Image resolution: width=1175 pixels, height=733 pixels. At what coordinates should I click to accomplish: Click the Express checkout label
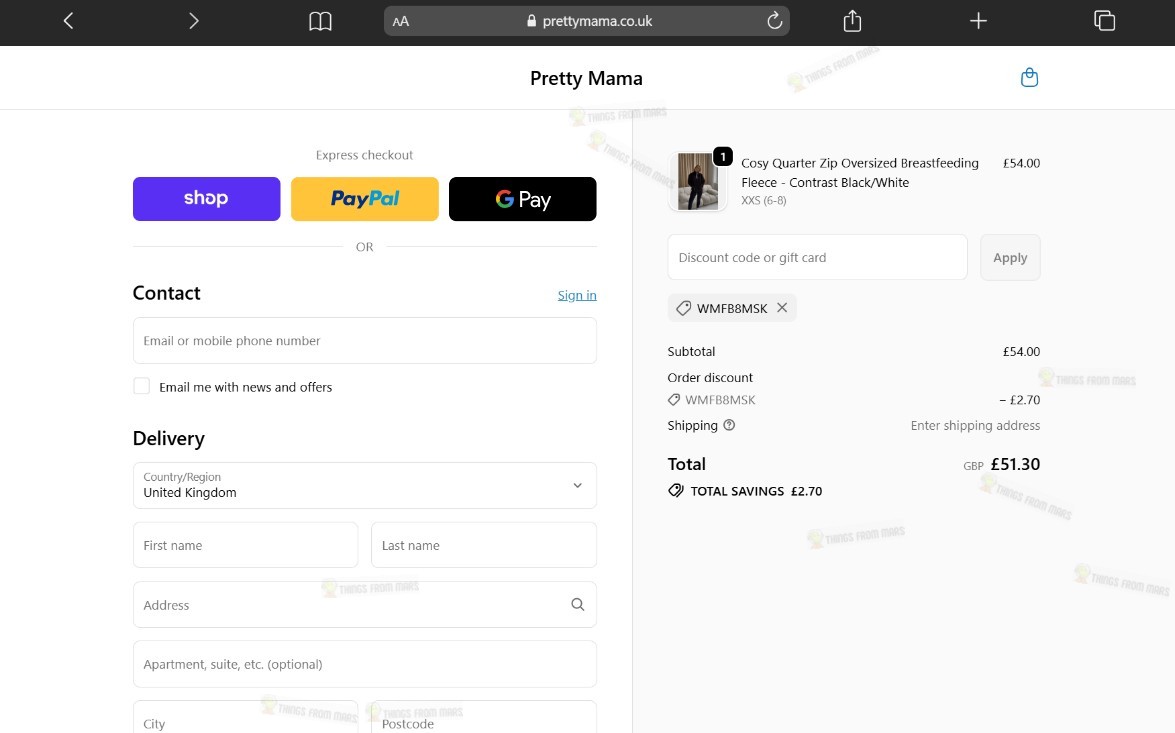[x=364, y=155]
